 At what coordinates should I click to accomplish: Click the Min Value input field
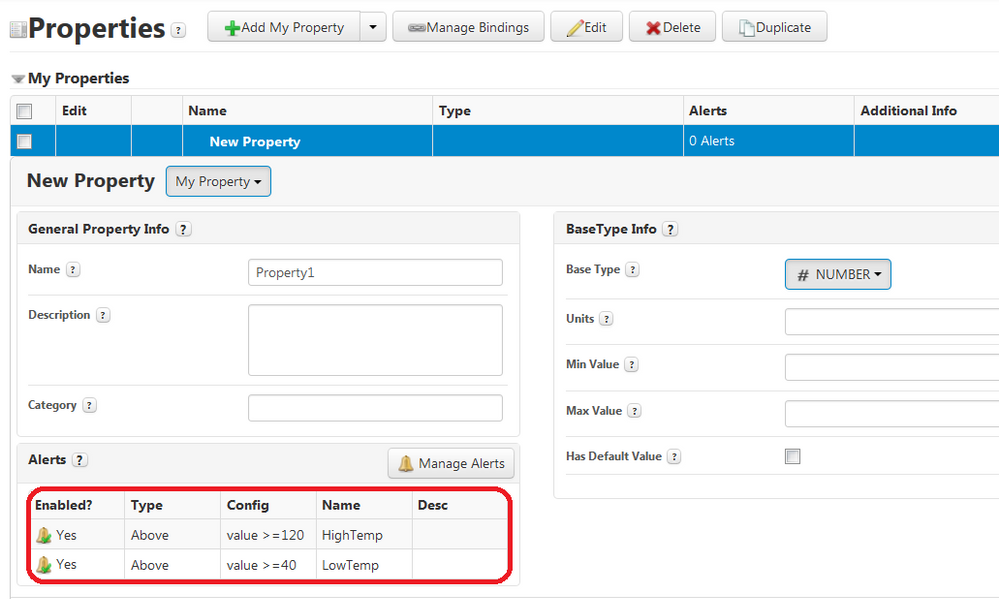pyautogui.click(x=892, y=368)
